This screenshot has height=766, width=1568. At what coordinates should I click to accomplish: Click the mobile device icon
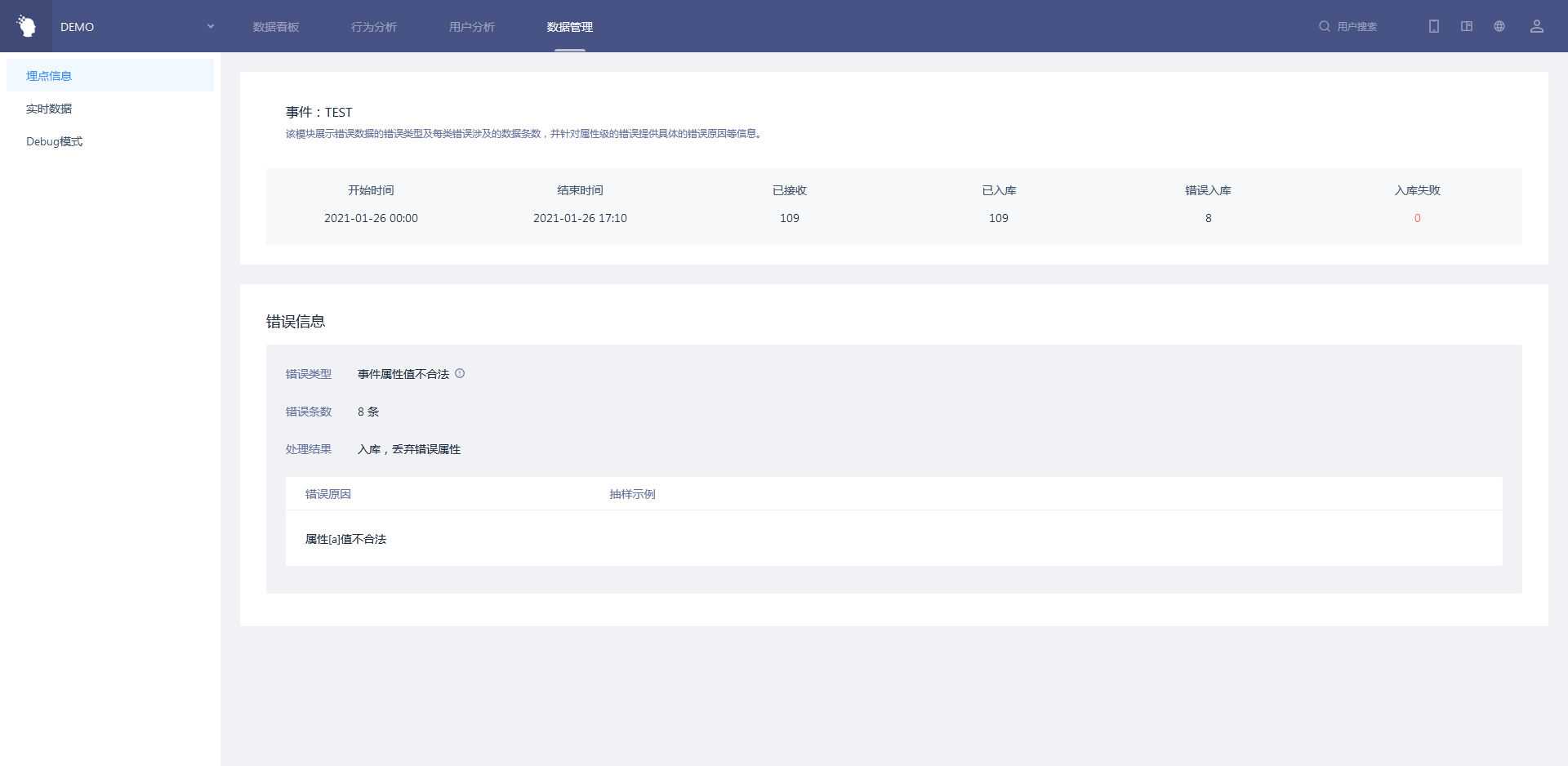(x=1433, y=26)
